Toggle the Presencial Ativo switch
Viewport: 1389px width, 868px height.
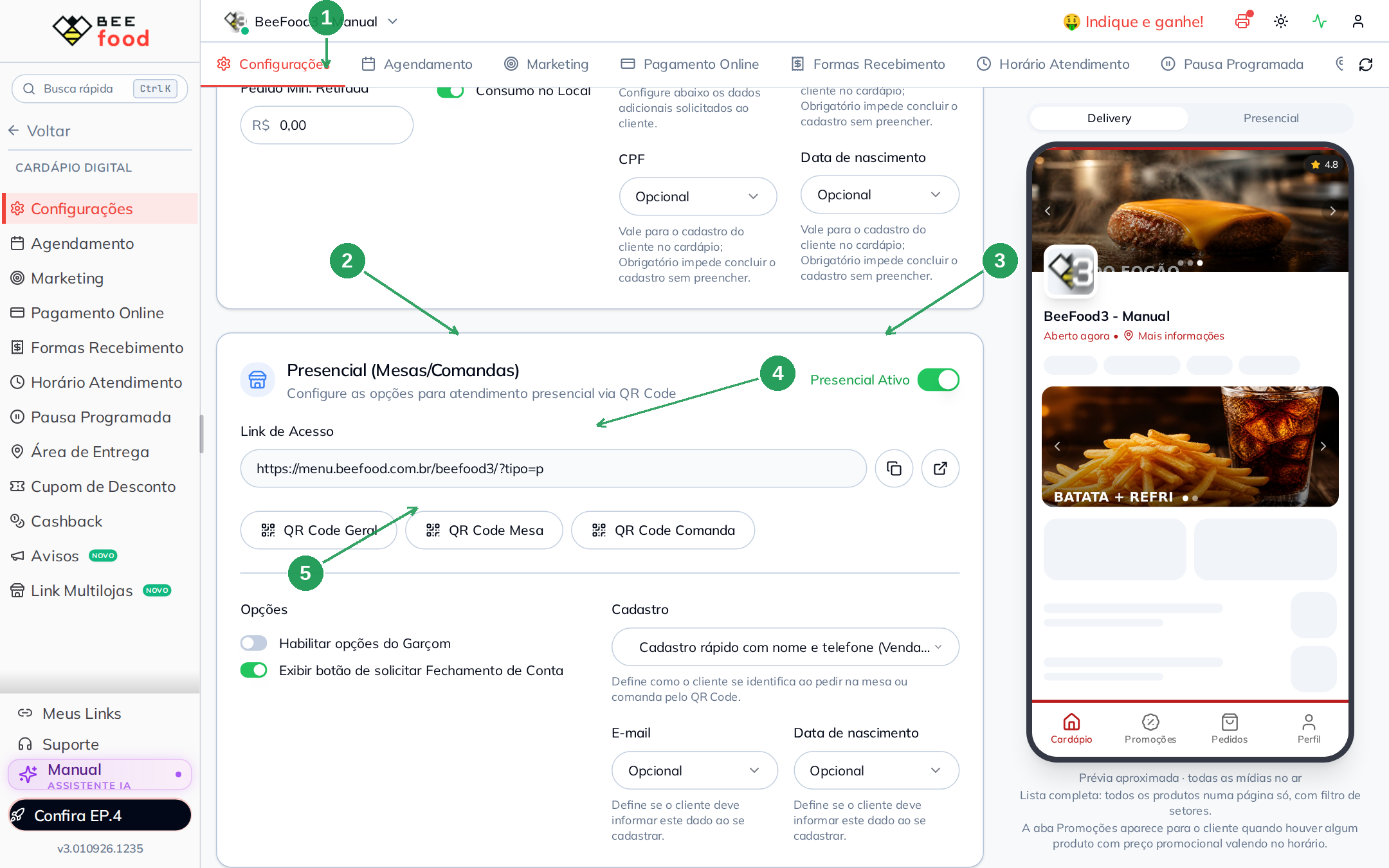click(938, 380)
